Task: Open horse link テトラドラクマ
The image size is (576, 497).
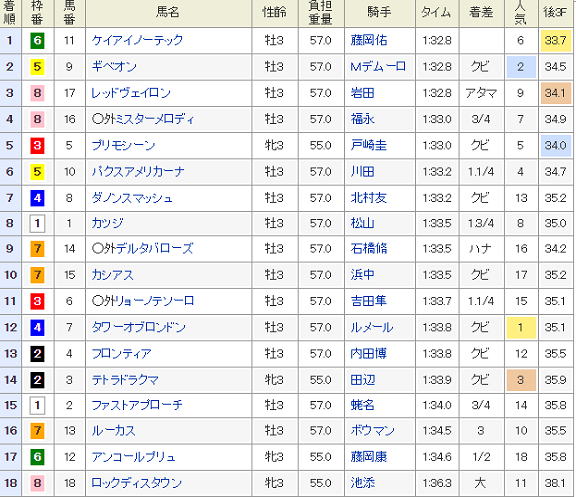Action: [125, 379]
